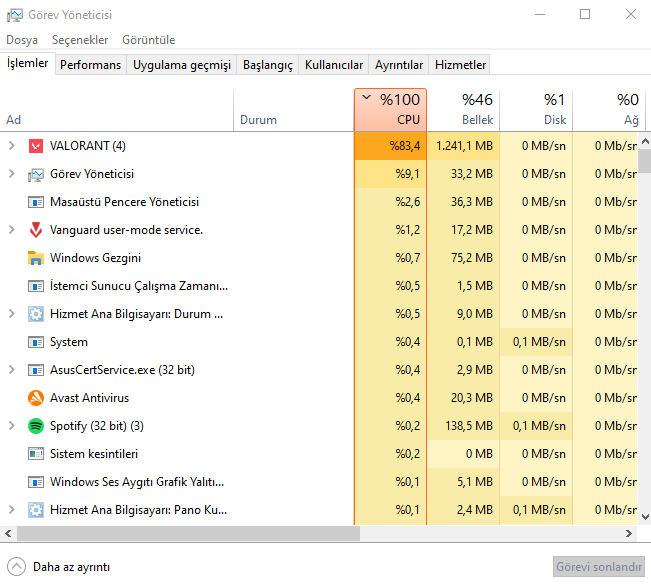Click the horizontal scrollbar right arrow
Image resolution: width=651 pixels, height=584 pixels.
pos(629,533)
